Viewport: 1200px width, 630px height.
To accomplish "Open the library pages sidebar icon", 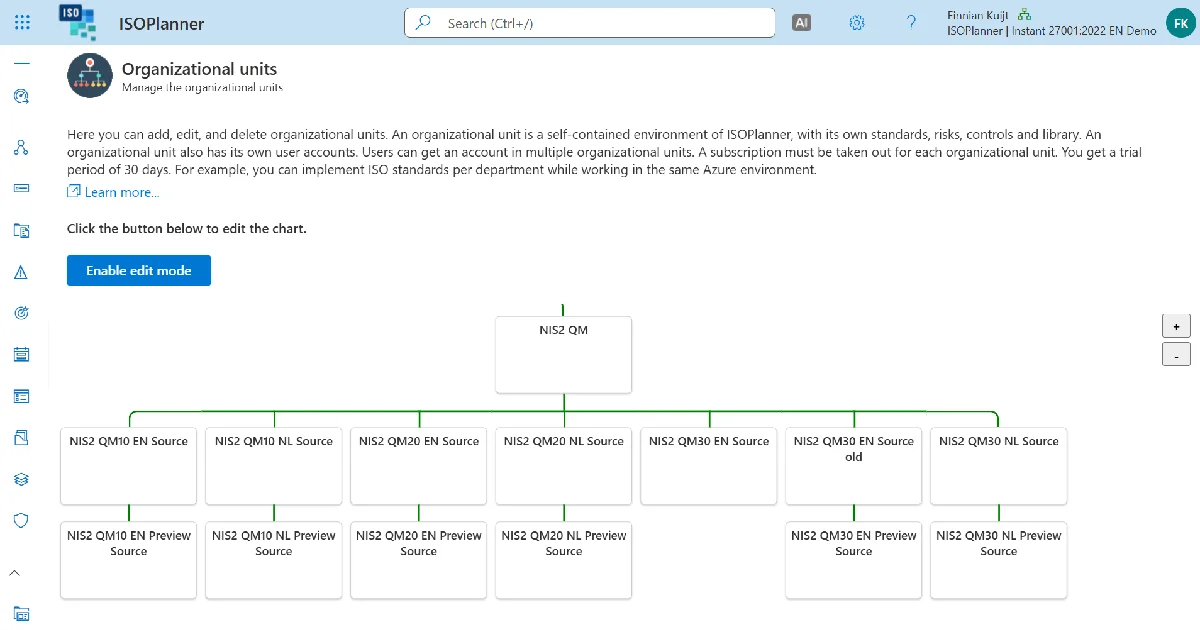I will click(x=21, y=438).
